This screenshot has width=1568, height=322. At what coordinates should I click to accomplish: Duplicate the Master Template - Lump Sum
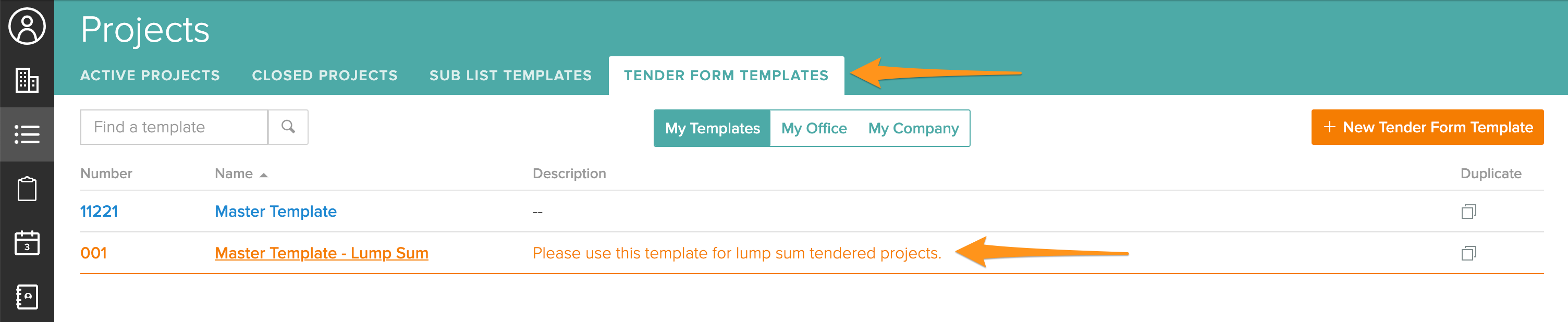pos(1471,253)
